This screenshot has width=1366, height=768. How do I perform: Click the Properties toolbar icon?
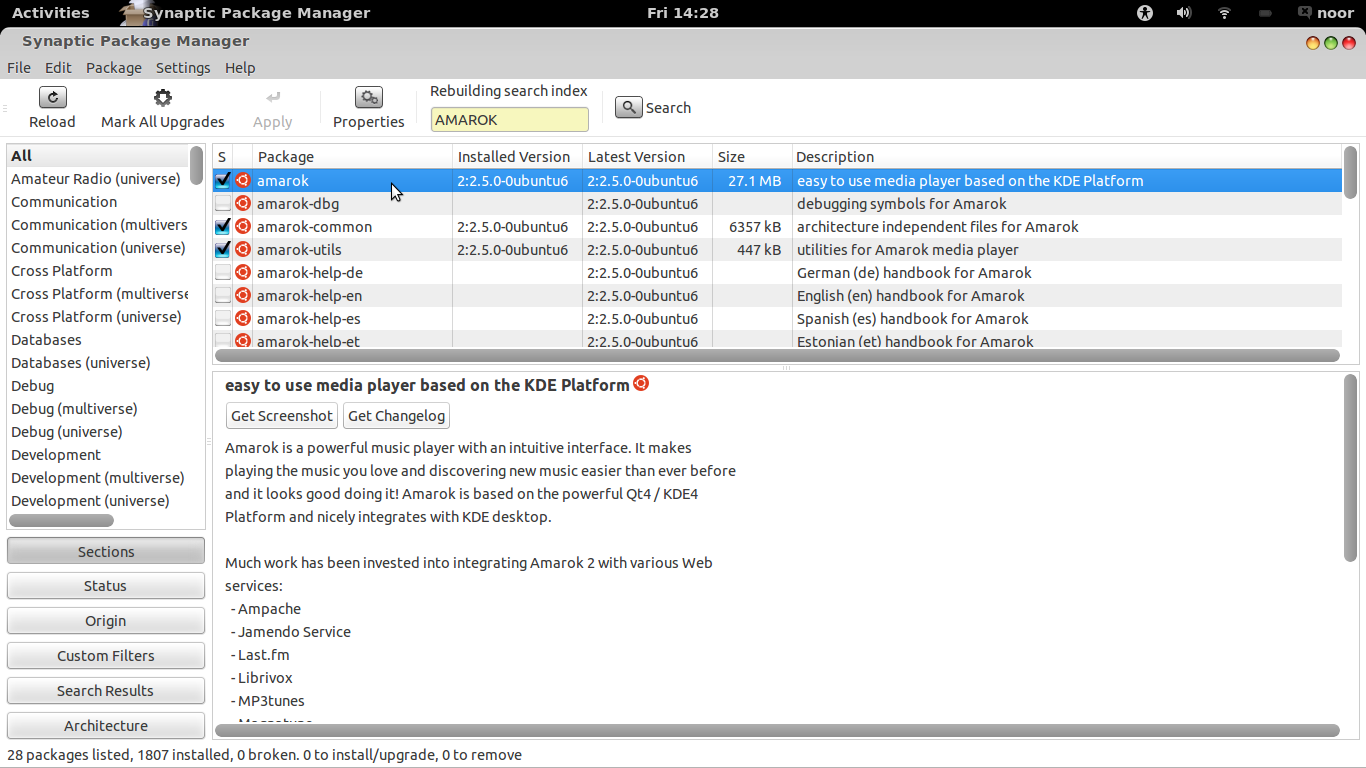(369, 97)
